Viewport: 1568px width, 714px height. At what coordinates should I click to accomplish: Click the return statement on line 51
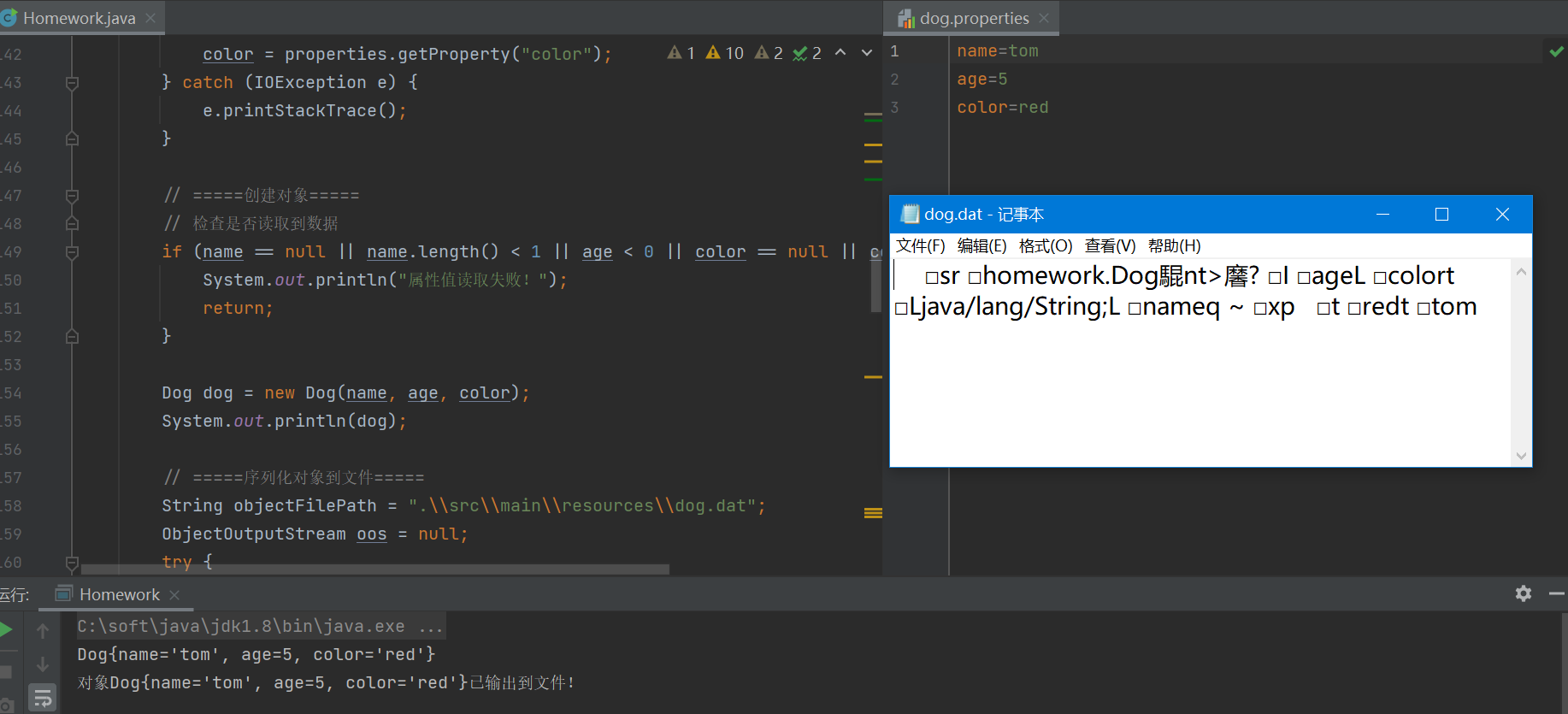[x=238, y=309]
